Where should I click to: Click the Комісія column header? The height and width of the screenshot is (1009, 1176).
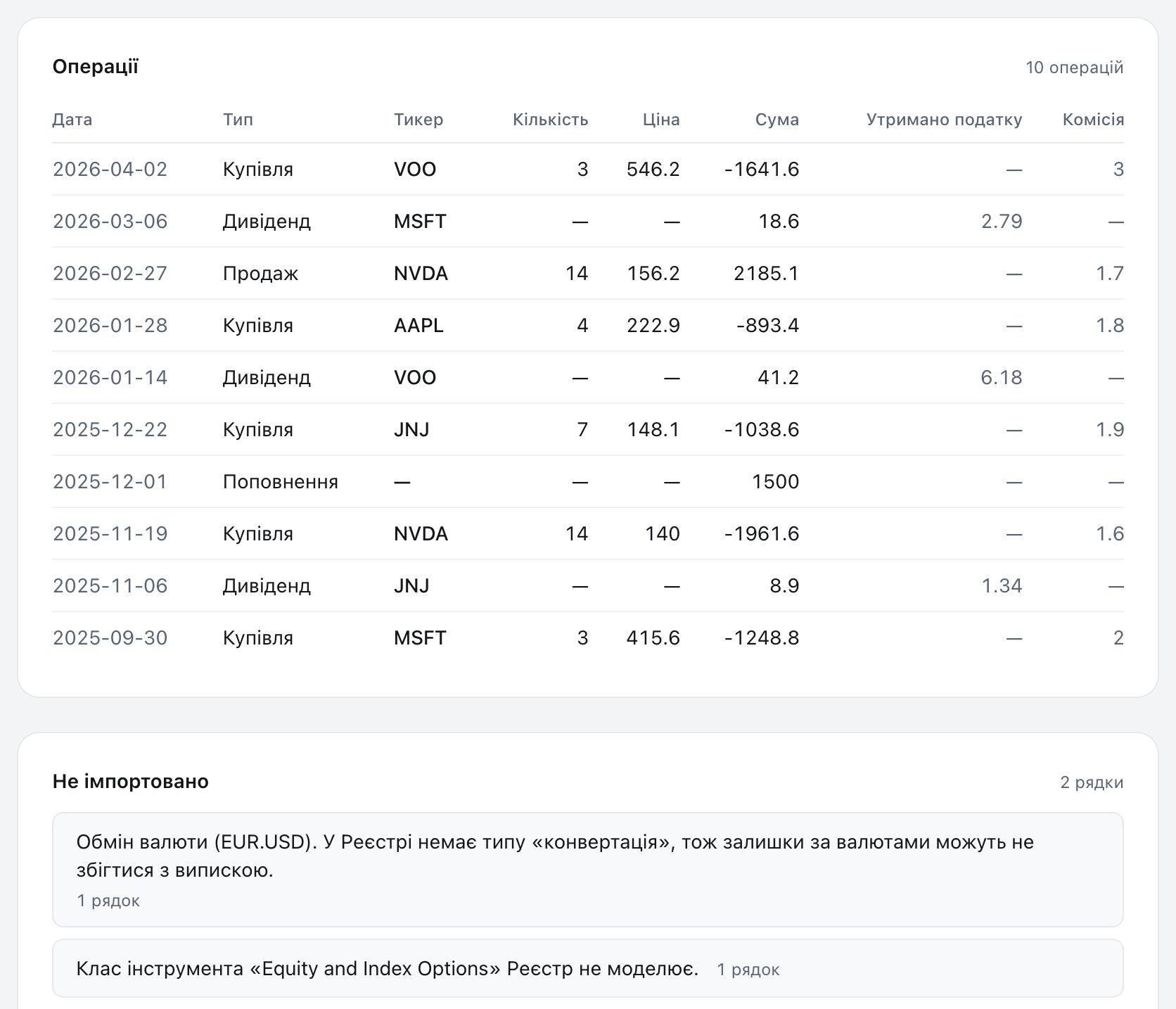[x=1093, y=120]
